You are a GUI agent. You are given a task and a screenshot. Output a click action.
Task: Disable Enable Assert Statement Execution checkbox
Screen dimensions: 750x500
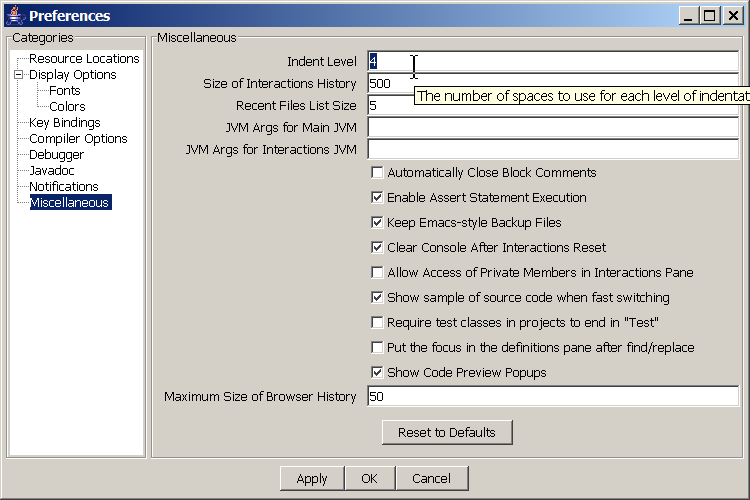[377, 198]
